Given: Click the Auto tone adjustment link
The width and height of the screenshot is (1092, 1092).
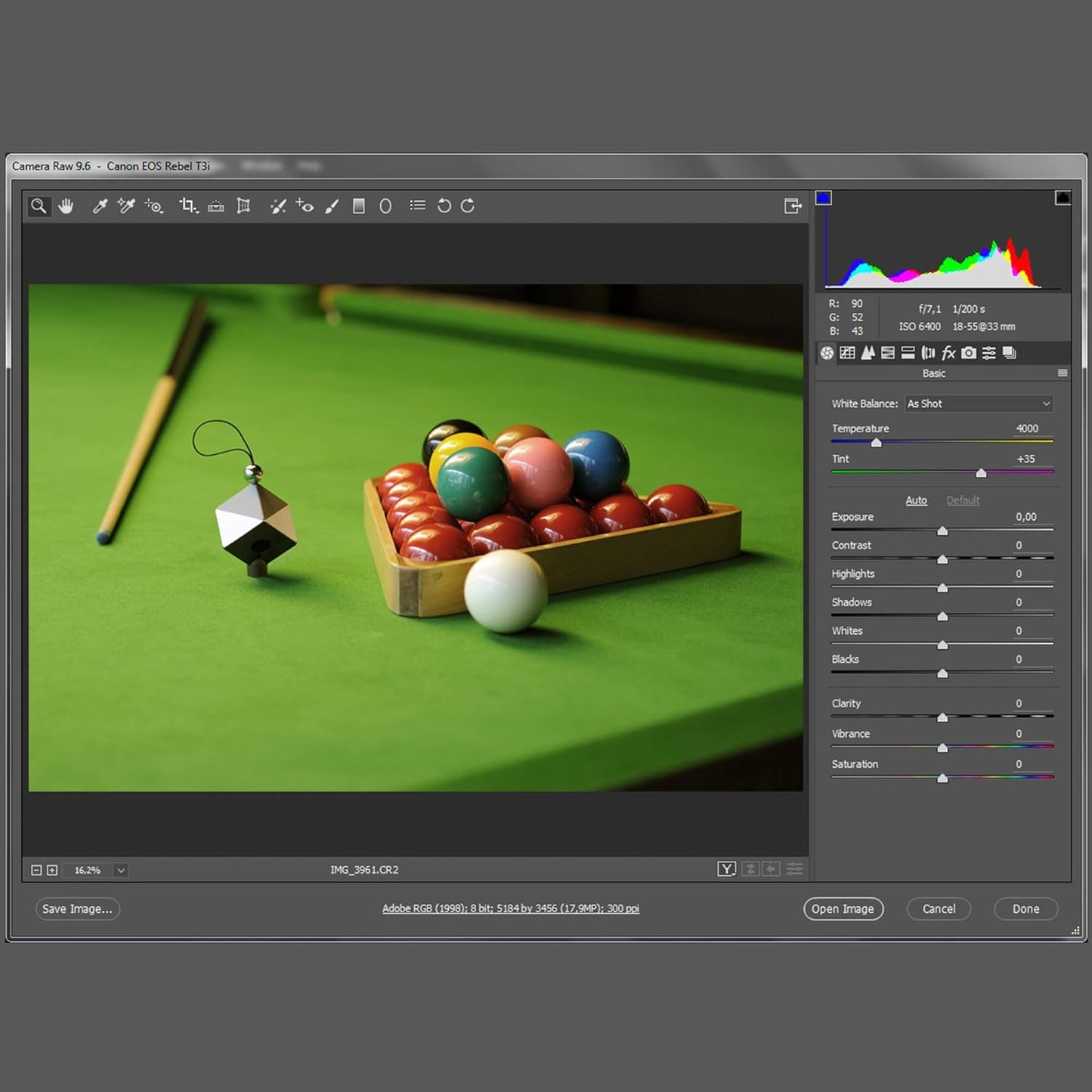Looking at the screenshot, I should [x=916, y=500].
